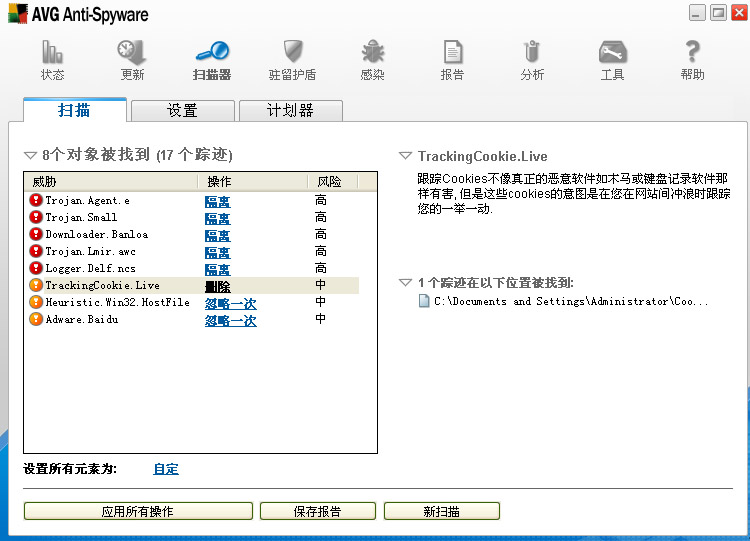
Task: Change the 隔离 action for Downloader.Banloa
Action: (x=218, y=236)
